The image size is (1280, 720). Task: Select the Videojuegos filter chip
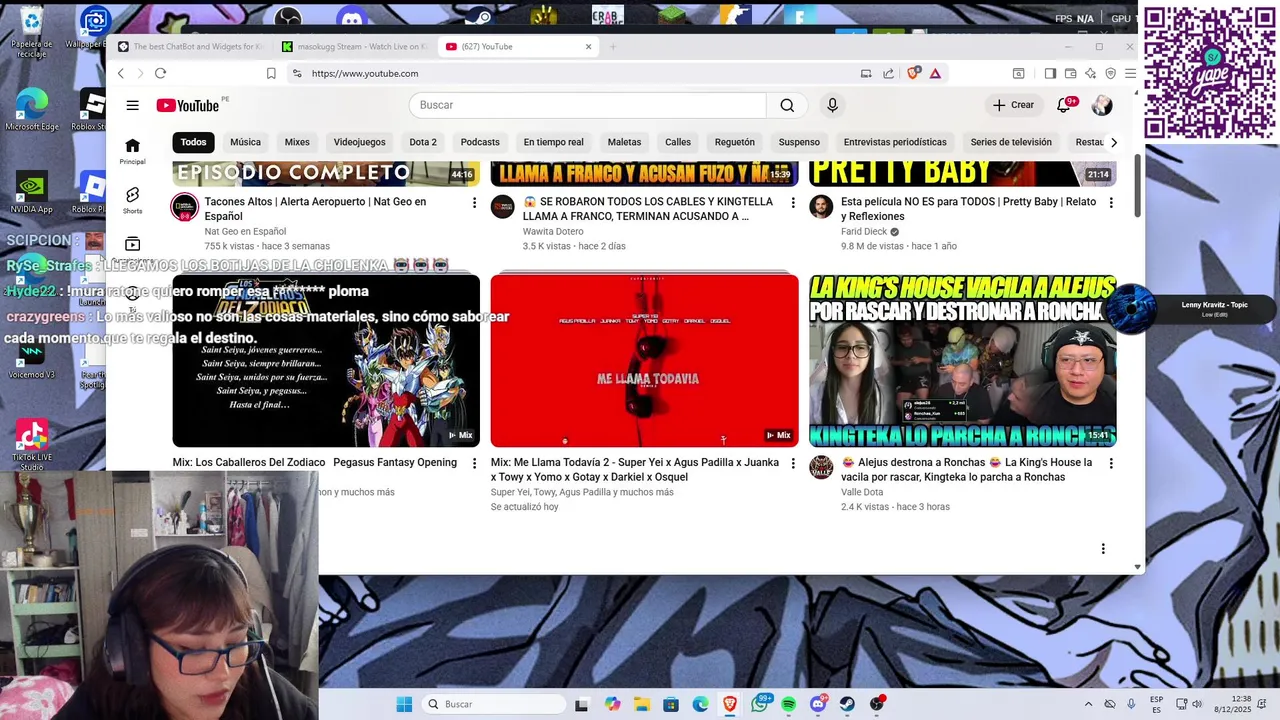[x=359, y=142]
